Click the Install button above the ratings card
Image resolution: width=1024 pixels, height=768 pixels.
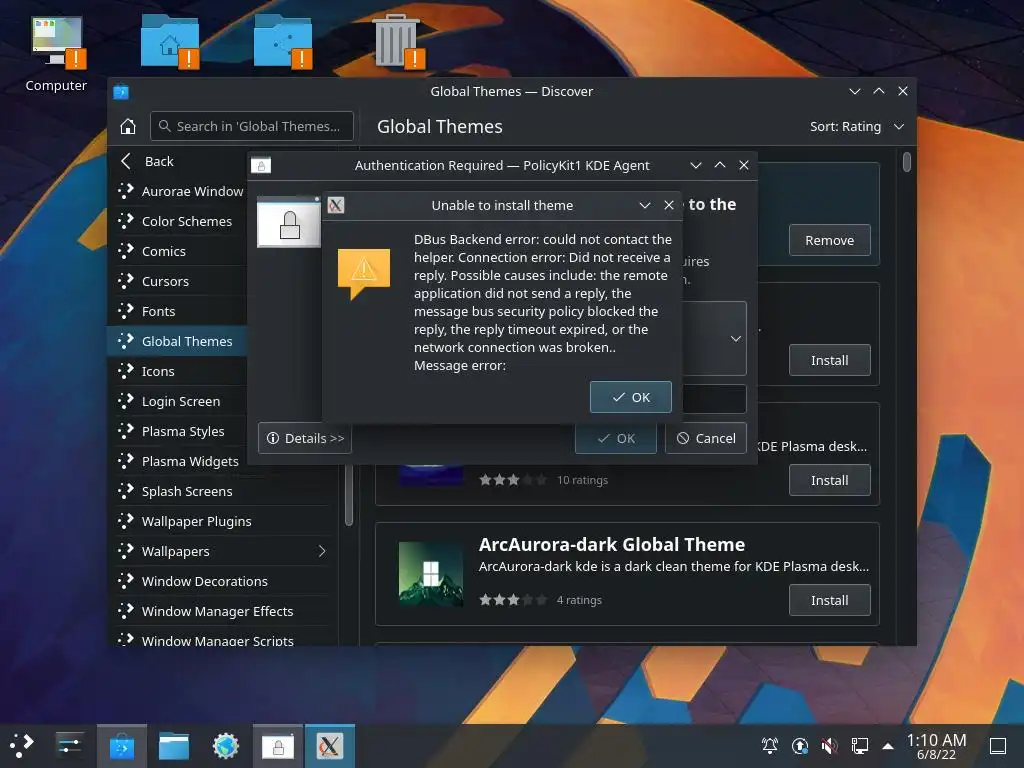pos(829,360)
